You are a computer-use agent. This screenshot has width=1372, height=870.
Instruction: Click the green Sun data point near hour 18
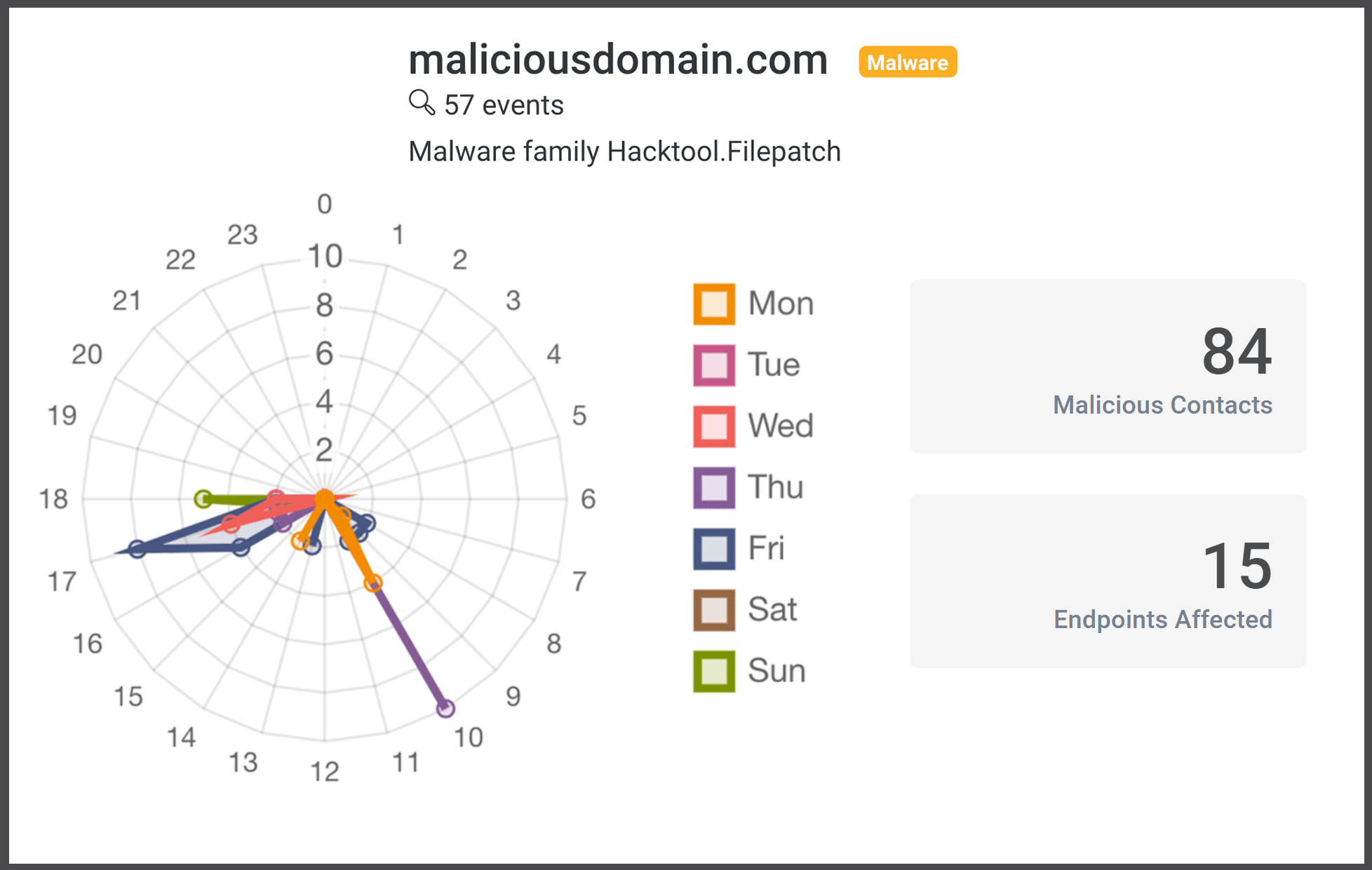pyautogui.click(x=203, y=499)
